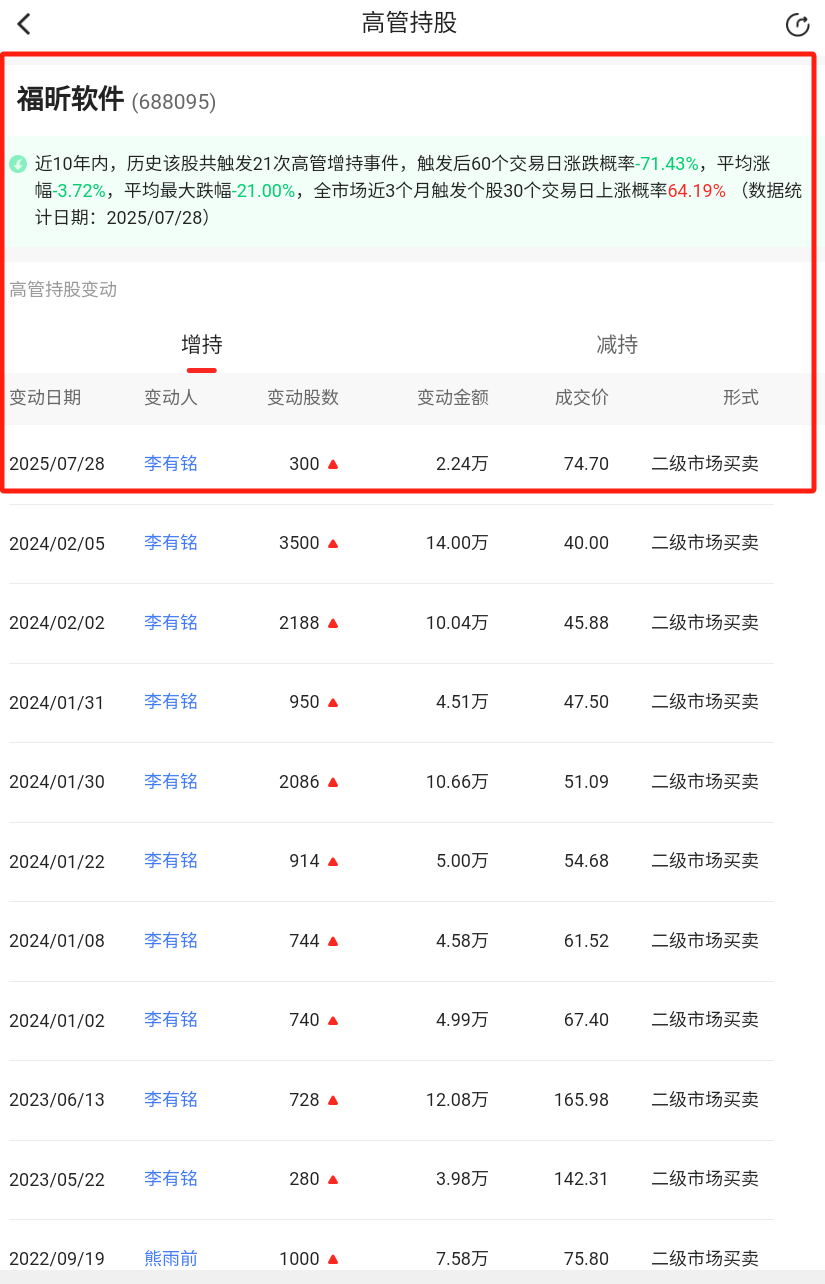Select the date 2024/02/02
Screen dimensions: 825x1284
[57, 623]
